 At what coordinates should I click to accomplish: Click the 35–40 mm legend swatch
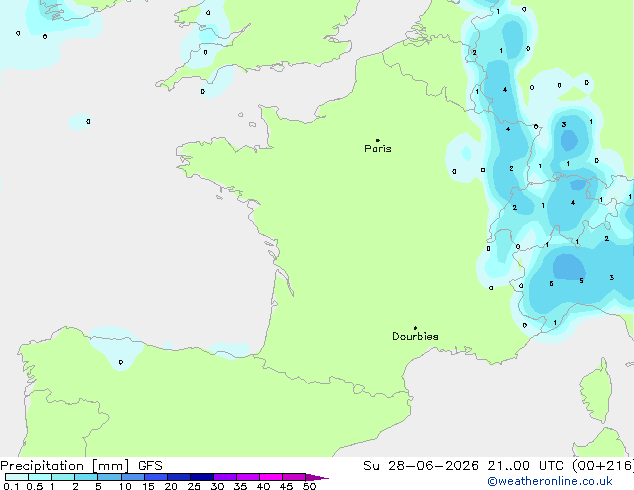point(248,477)
